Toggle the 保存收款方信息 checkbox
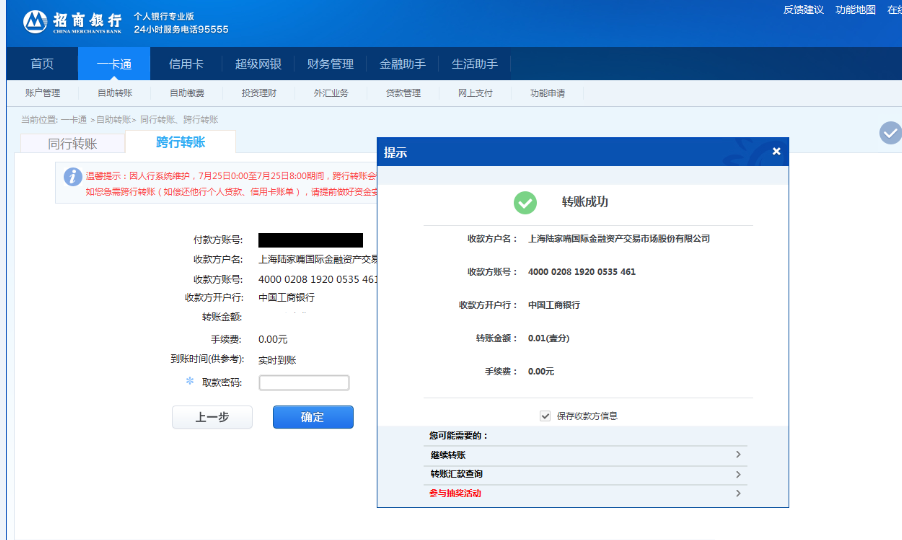The height and width of the screenshot is (540, 902). [545, 416]
